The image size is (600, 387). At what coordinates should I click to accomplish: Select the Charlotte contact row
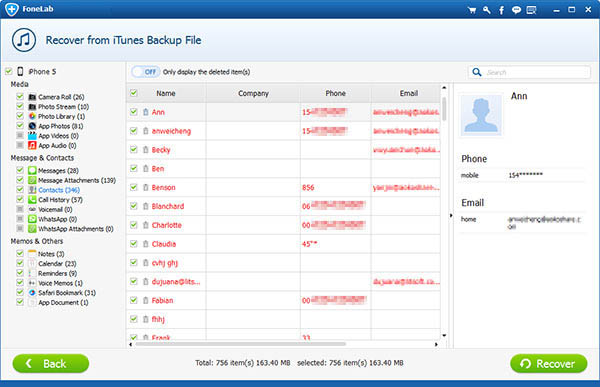click(x=283, y=225)
